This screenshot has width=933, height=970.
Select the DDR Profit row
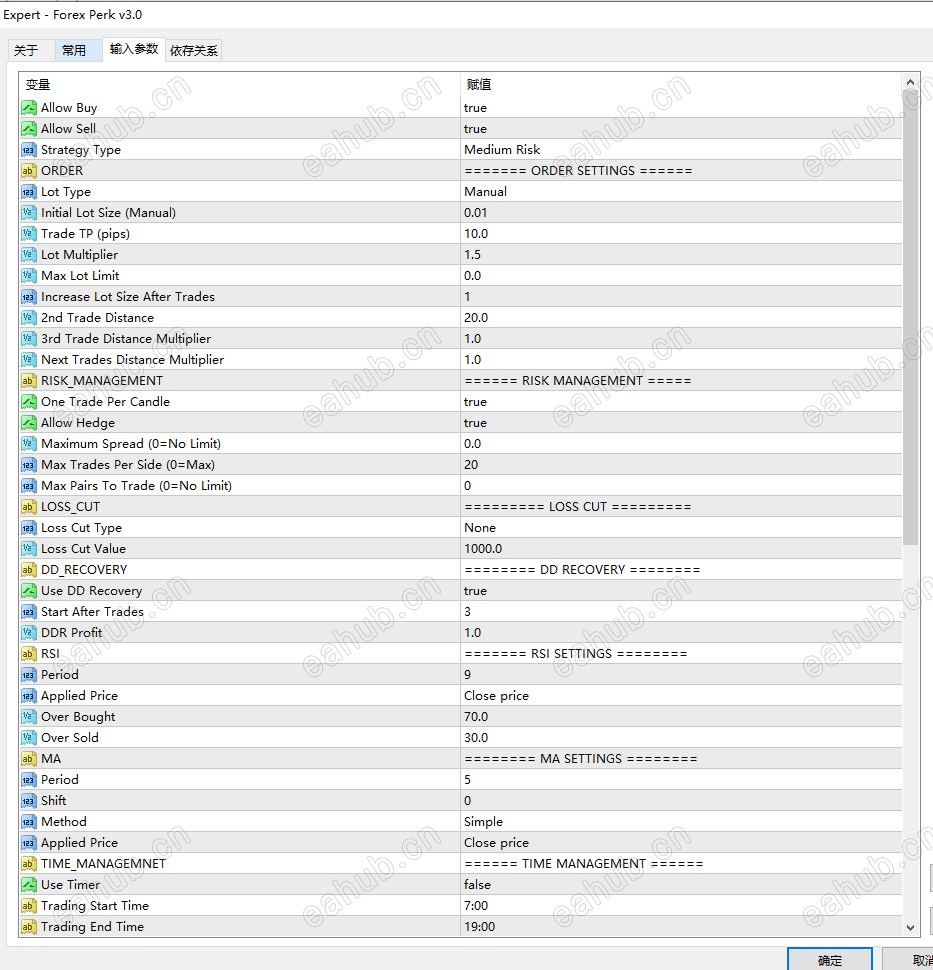tap(460, 633)
